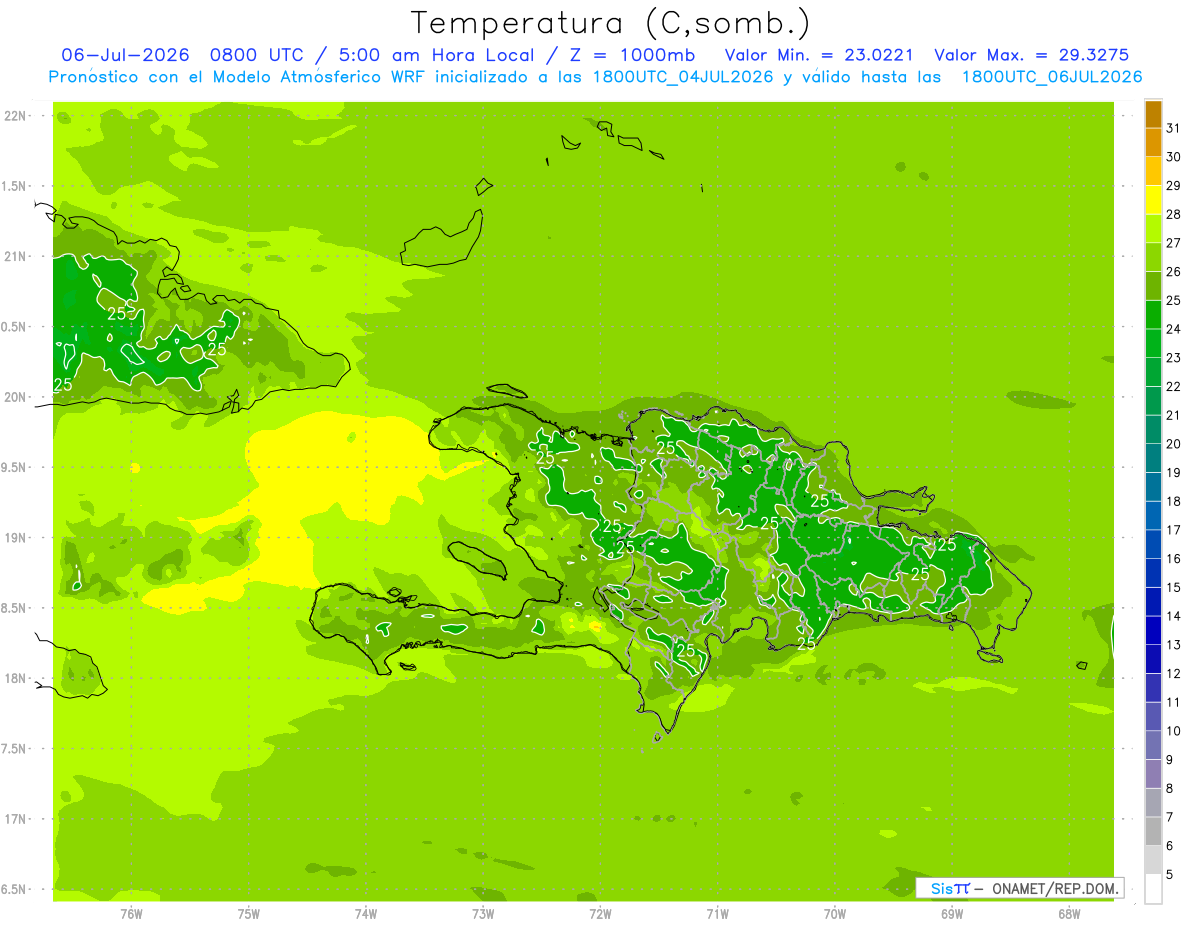
Task: Click the '1800UTC_04JUL2026' initialization time
Action: [680, 77]
